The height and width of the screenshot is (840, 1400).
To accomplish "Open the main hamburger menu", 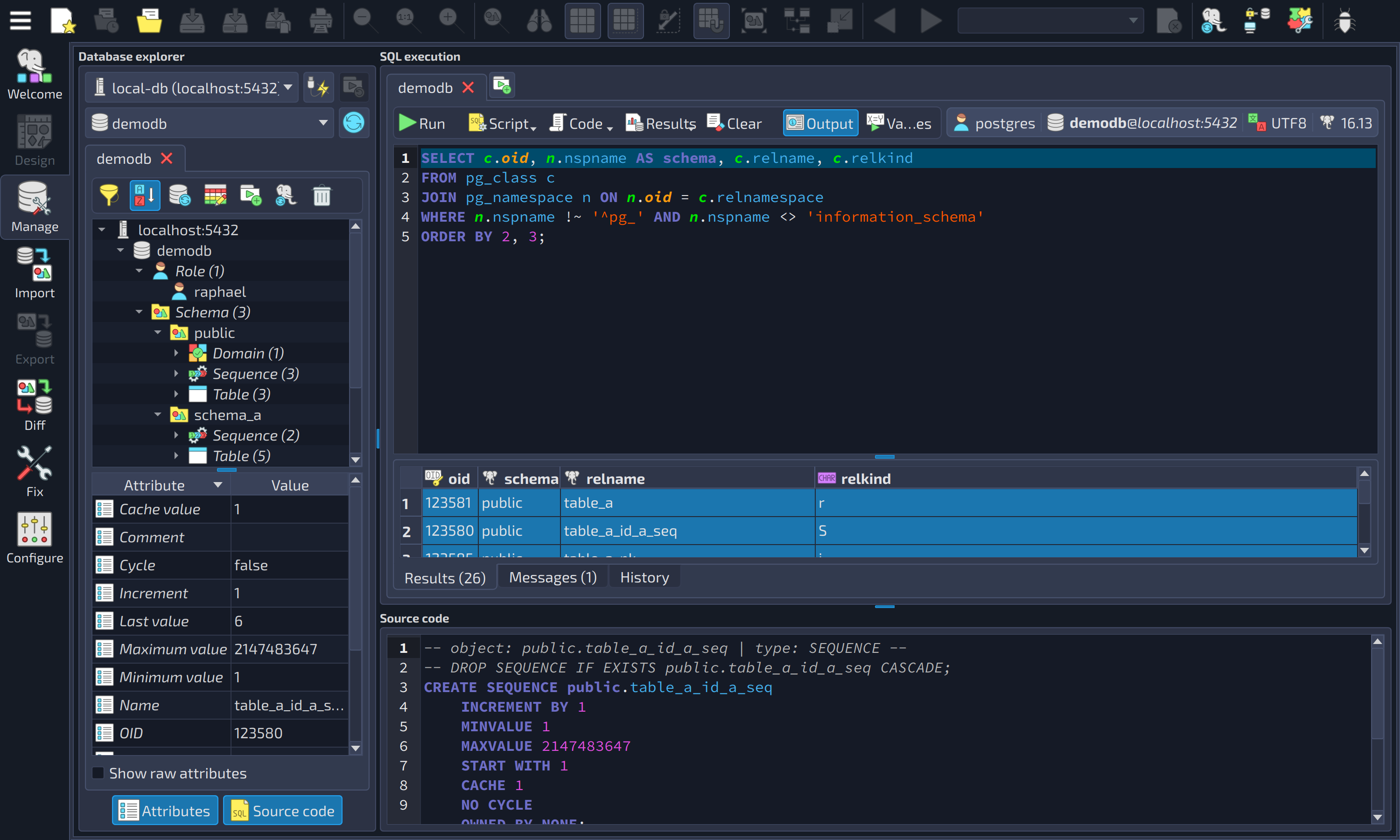I will pos(21,21).
